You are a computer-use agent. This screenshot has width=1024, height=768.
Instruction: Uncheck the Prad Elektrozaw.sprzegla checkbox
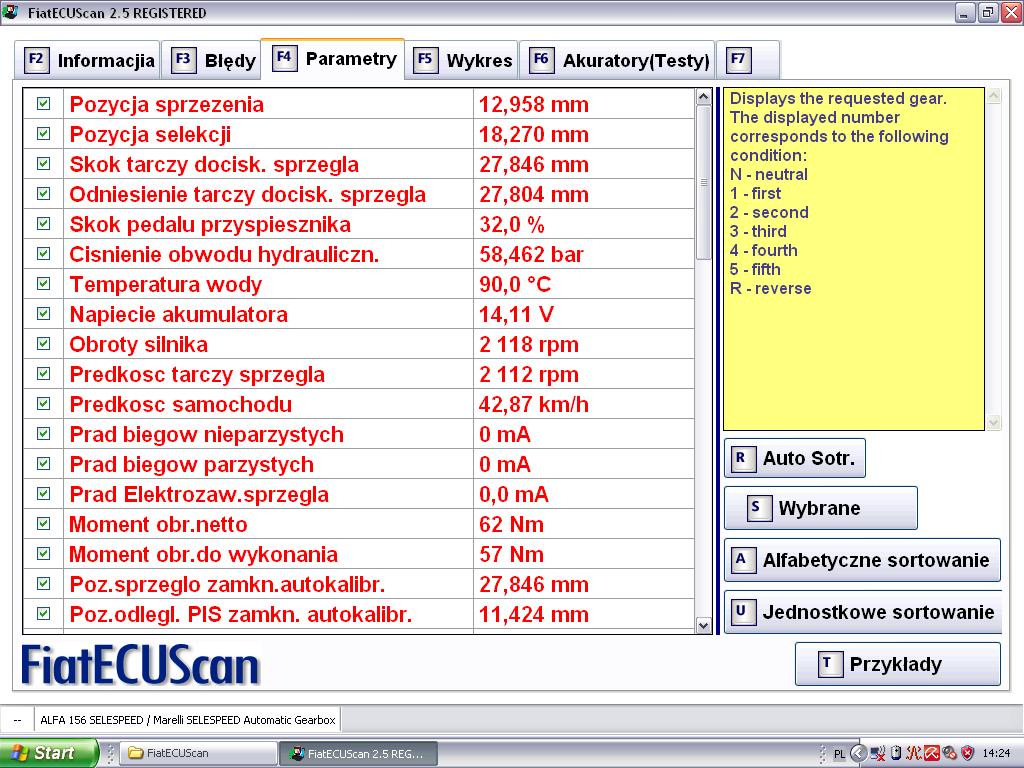(x=44, y=494)
